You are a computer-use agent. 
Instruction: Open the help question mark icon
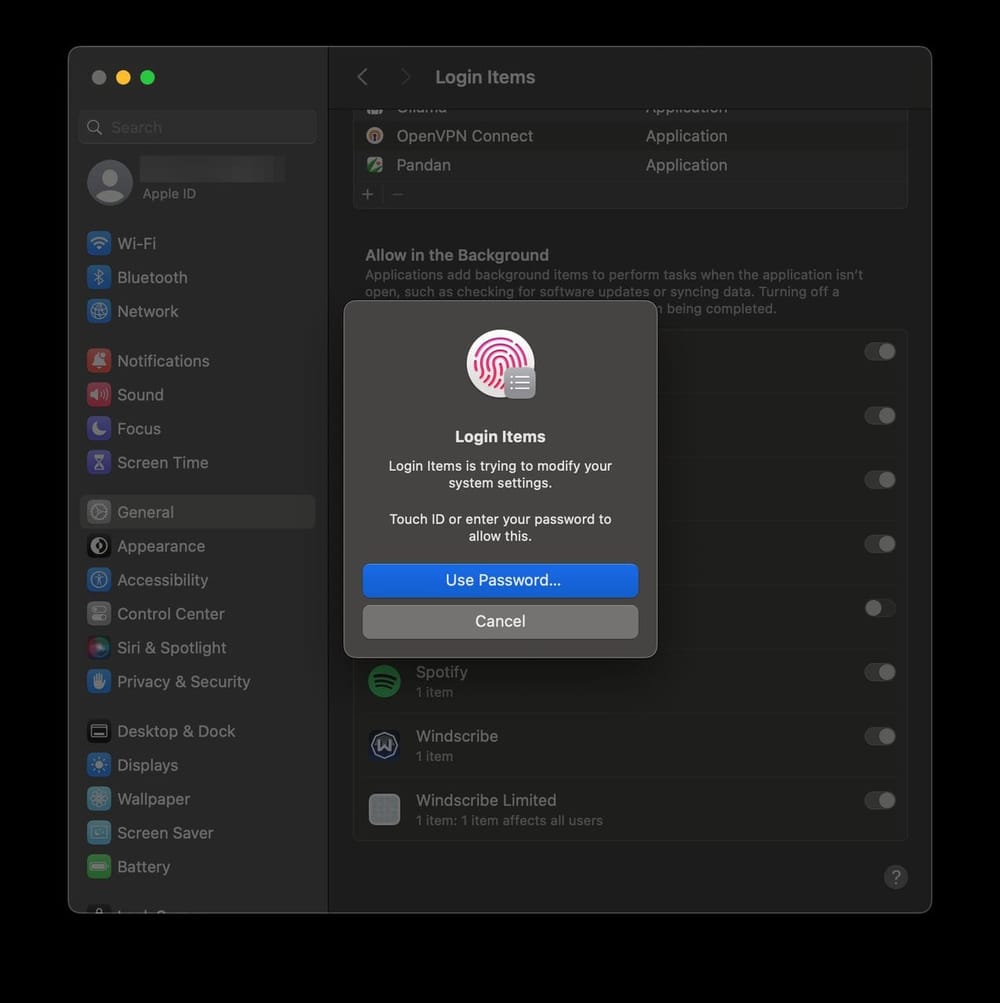[896, 877]
